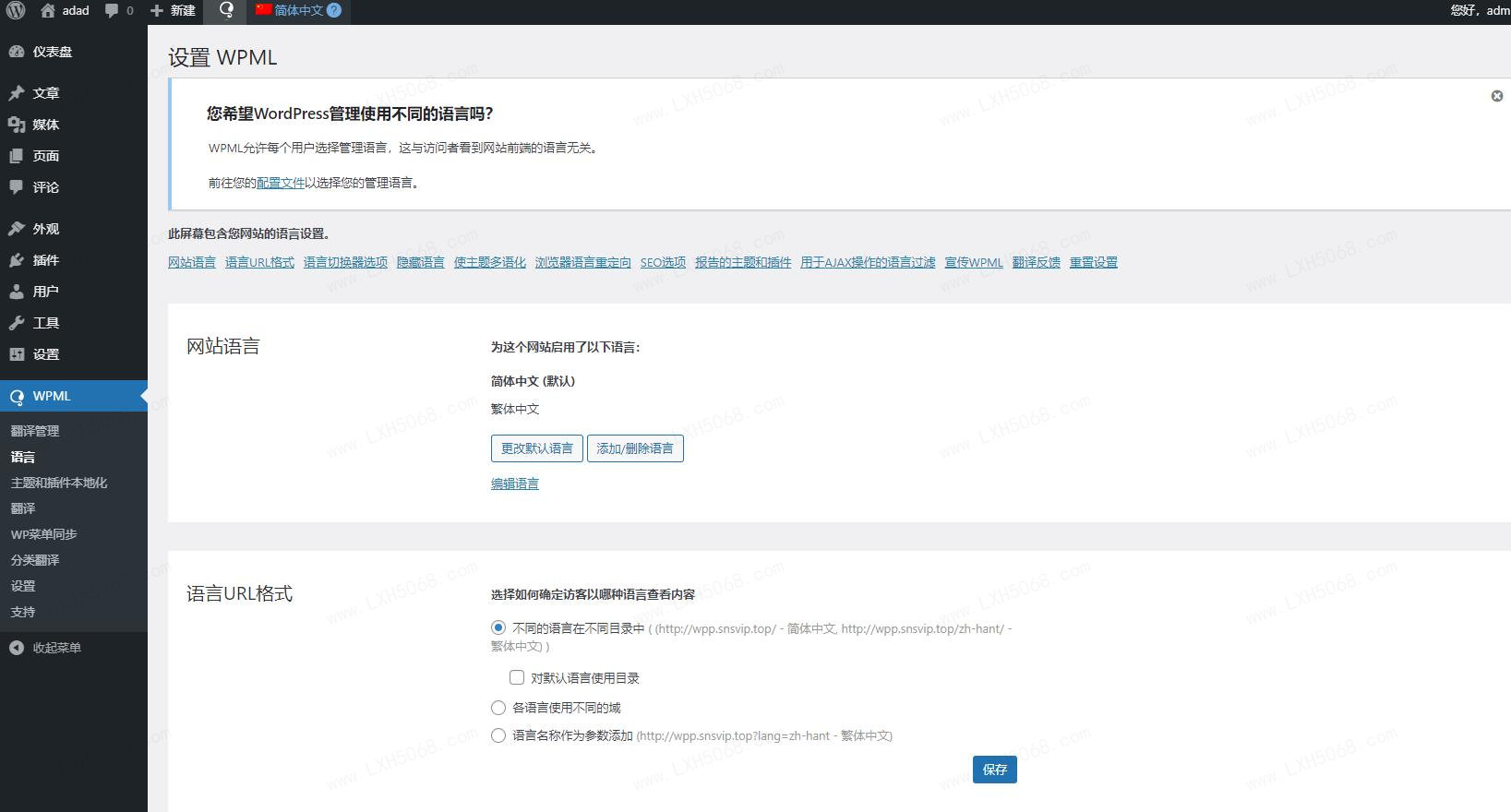Screen dimensions: 1511x812
Task: Open 外观 appearance brush icon
Action: click(16, 229)
